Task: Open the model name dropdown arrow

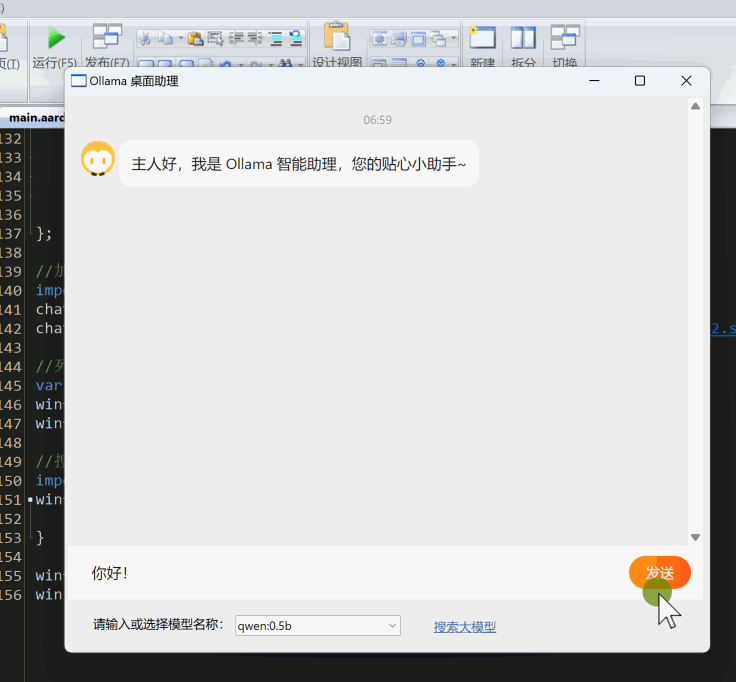Action: coord(392,626)
